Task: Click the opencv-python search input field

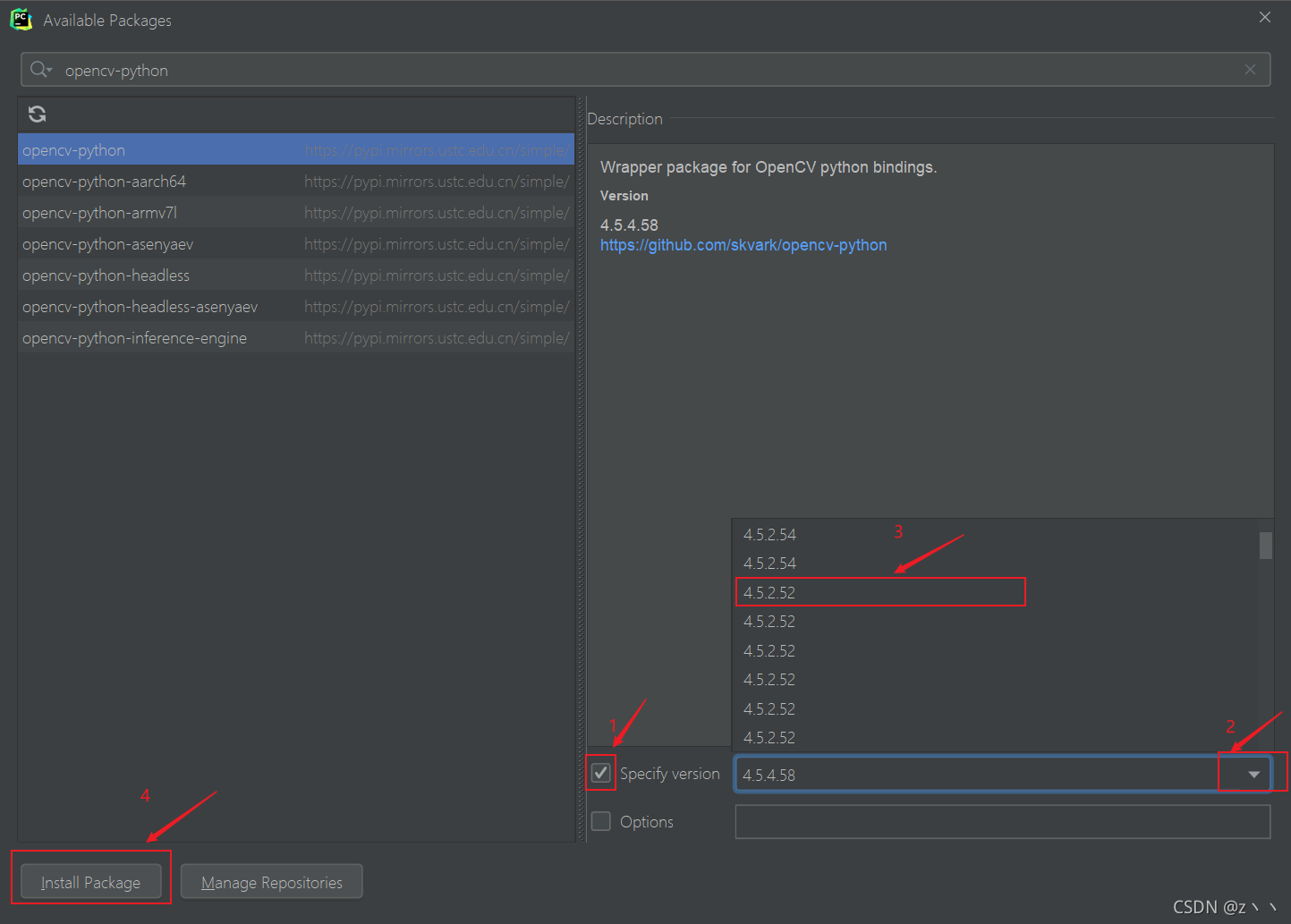Action: pyautogui.click(x=645, y=70)
